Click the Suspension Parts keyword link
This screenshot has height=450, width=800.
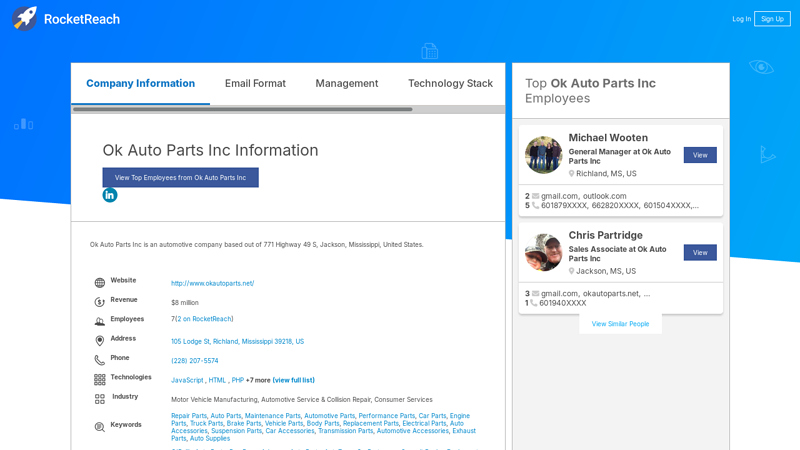click(236, 431)
